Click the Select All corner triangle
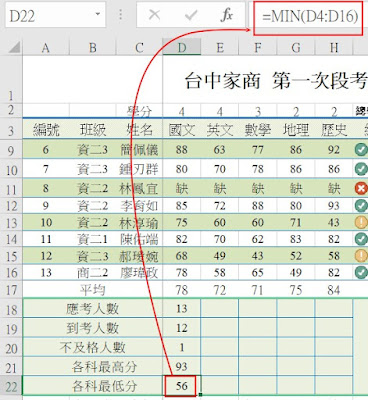This screenshot has width=368, height=400. coord(14,48)
